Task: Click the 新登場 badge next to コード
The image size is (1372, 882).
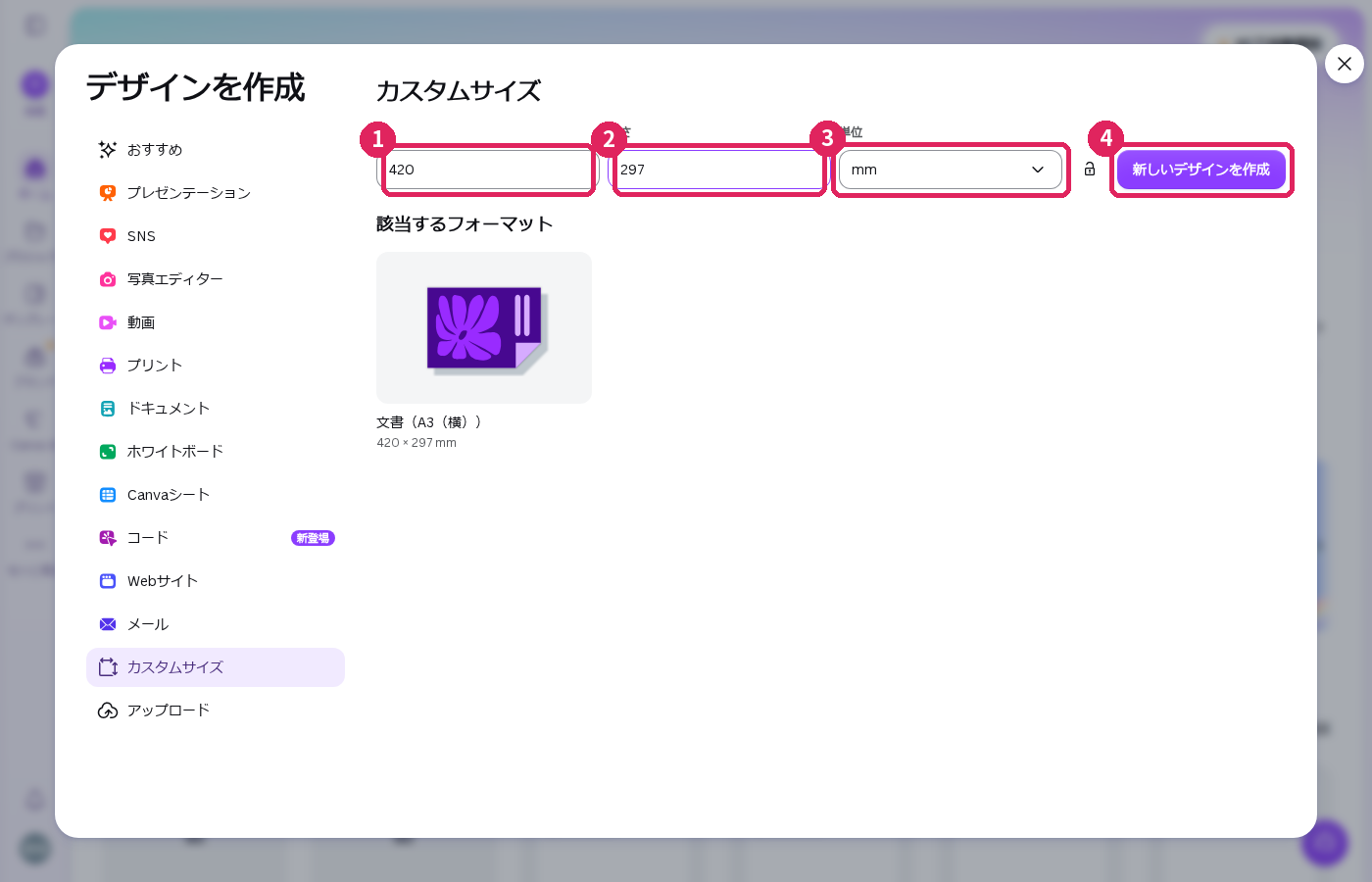Action: pyautogui.click(x=313, y=538)
